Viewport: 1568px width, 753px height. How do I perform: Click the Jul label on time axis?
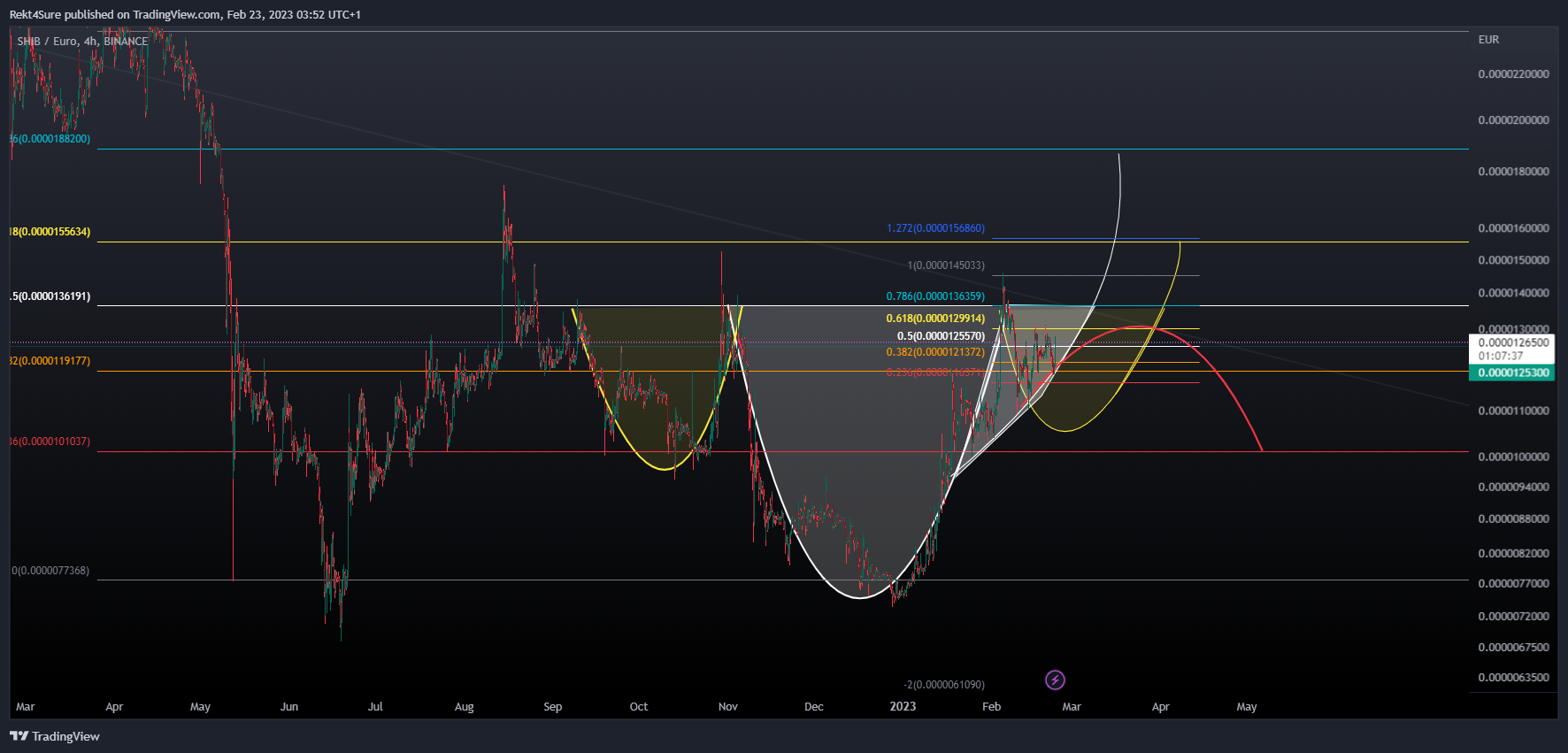coord(375,707)
